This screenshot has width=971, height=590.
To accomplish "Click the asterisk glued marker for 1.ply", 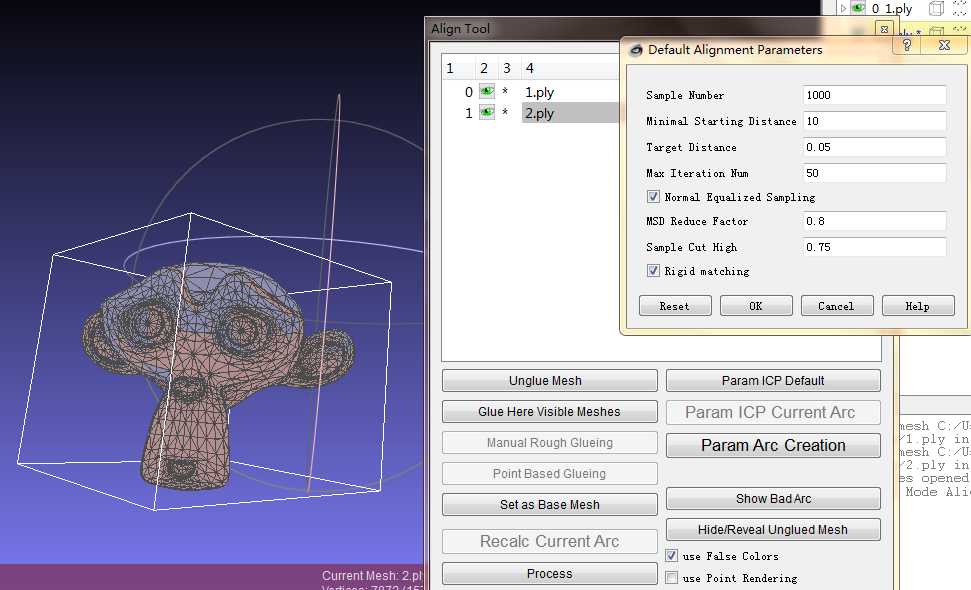I will click(x=505, y=92).
